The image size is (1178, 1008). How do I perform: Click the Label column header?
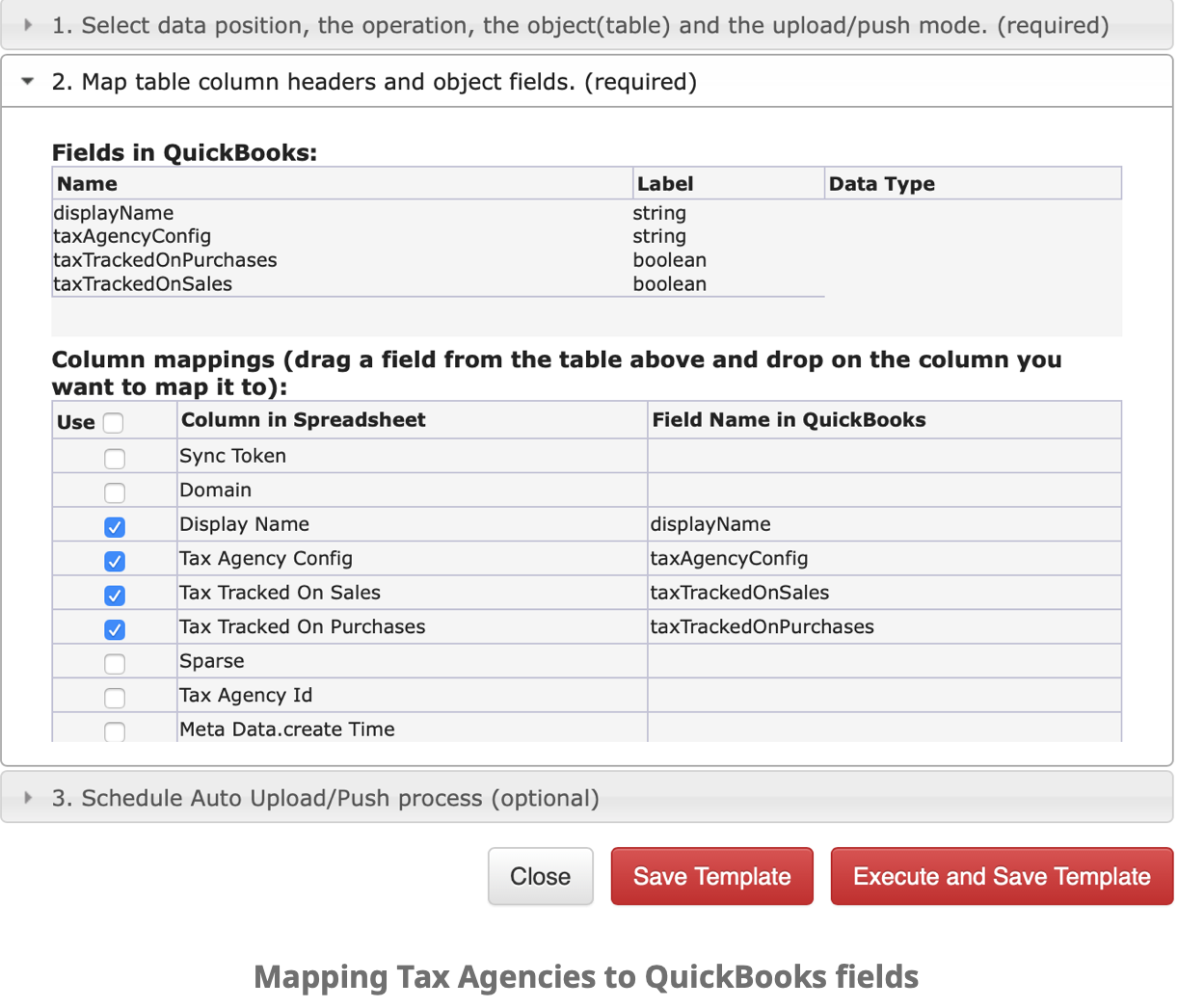click(x=729, y=183)
